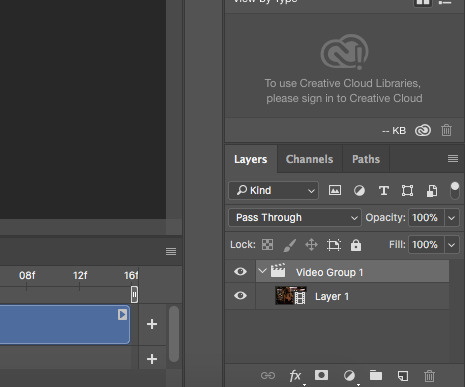Toggle layer filtering on or off switch
The image size is (465, 387).
pyautogui.click(x=455, y=190)
